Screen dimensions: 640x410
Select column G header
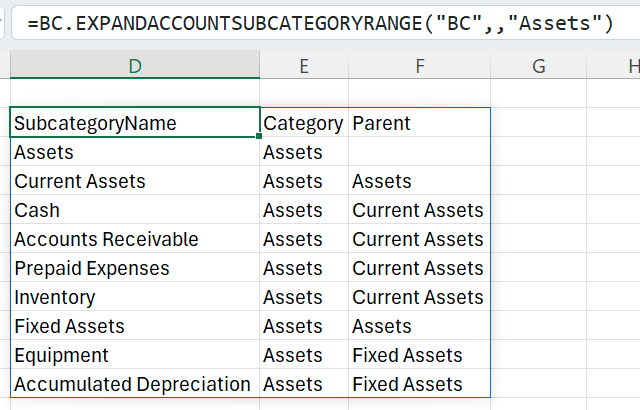click(x=538, y=66)
